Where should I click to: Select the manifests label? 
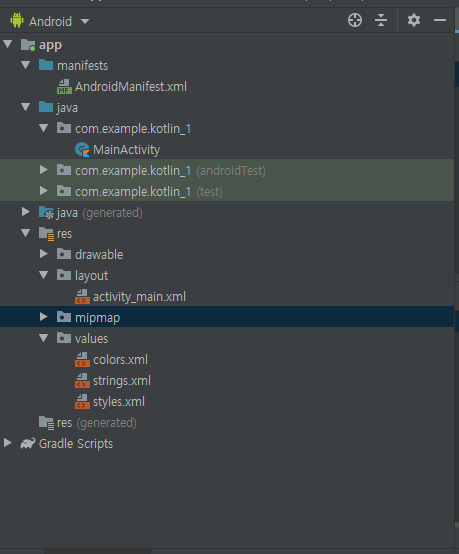click(83, 65)
